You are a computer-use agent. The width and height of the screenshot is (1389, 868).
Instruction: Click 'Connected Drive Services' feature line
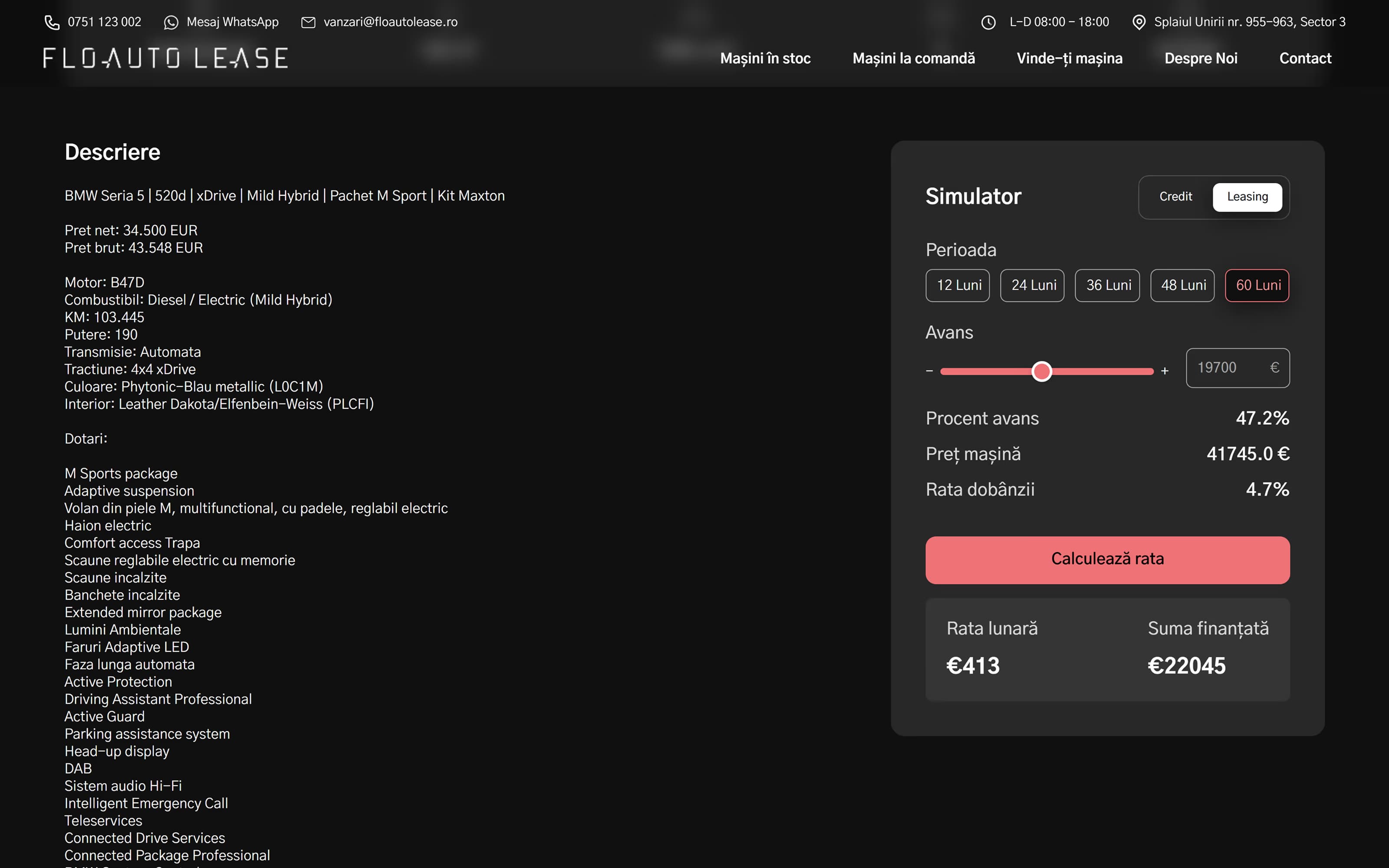pyautogui.click(x=145, y=838)
